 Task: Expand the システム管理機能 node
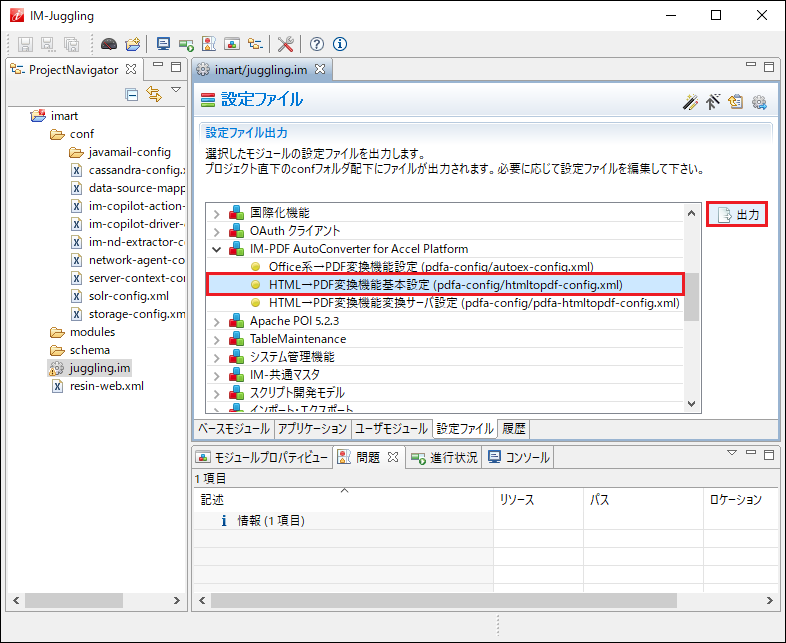pos(217,358)
